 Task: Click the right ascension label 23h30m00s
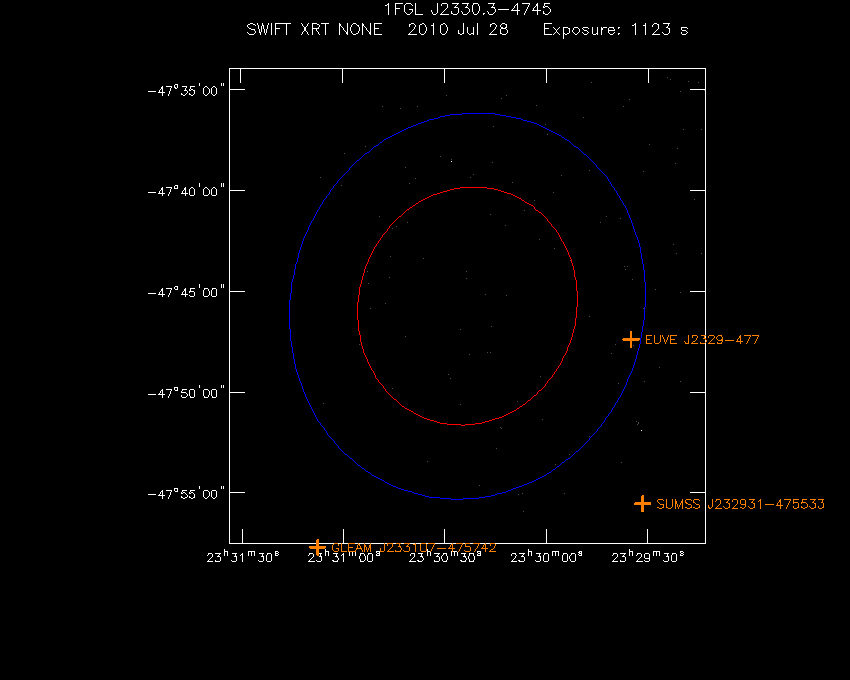[546, 557]
